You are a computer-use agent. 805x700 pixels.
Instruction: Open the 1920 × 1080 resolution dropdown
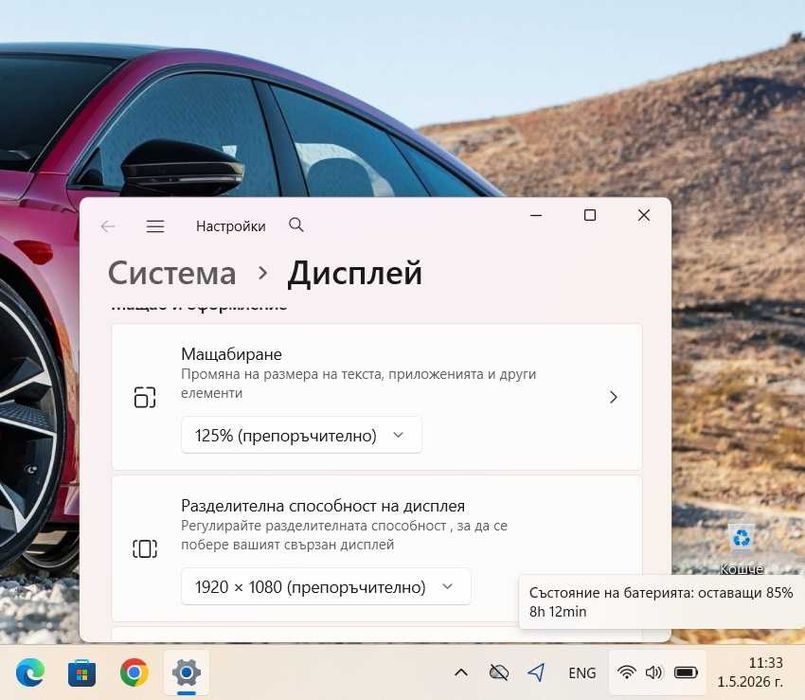pyautogui.click(x=325, y=587)
